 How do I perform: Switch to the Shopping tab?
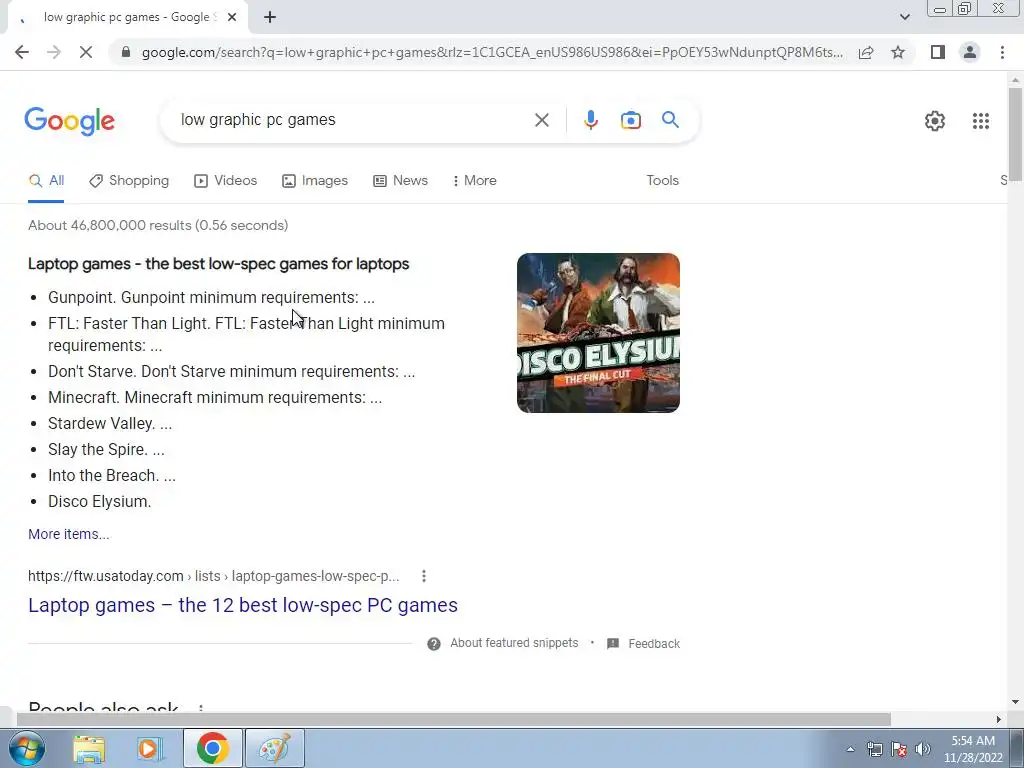pyautogui.click(x=129, y=181)
